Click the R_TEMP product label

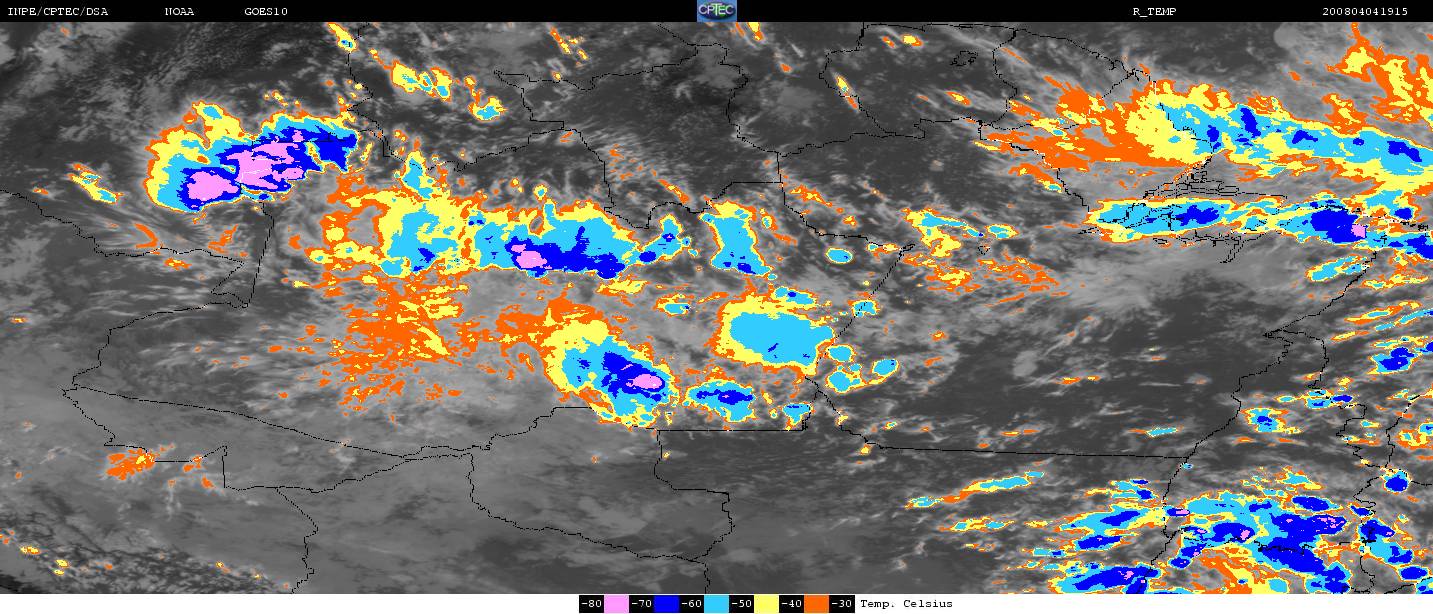tap(1154, 12)
